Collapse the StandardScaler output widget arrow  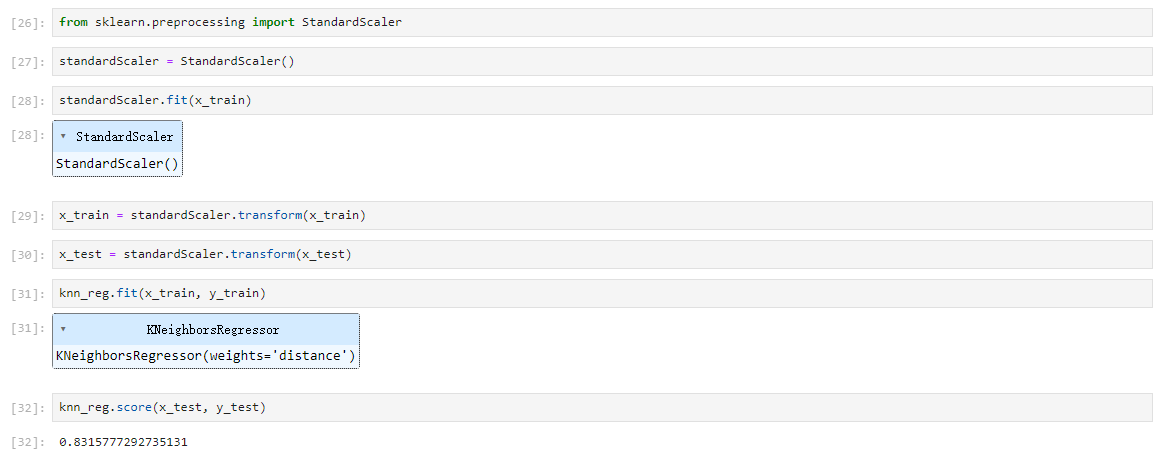[63, 136]
